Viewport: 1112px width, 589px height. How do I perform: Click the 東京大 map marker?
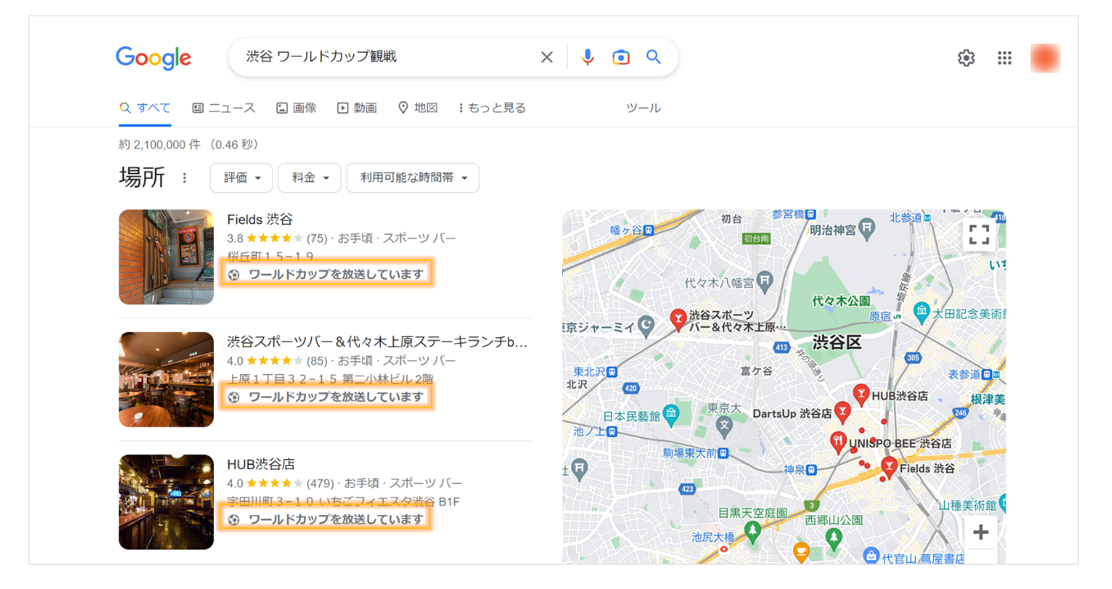(x=723, y=426)
